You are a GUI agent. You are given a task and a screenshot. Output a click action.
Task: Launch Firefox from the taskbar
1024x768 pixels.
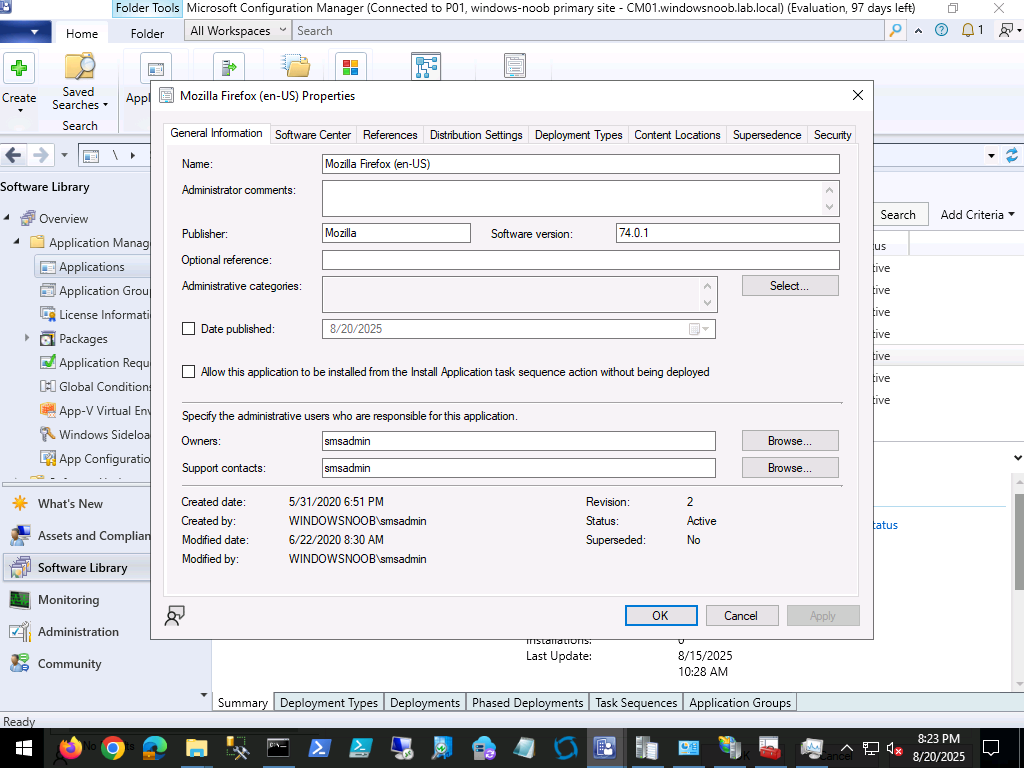point(71,748)
